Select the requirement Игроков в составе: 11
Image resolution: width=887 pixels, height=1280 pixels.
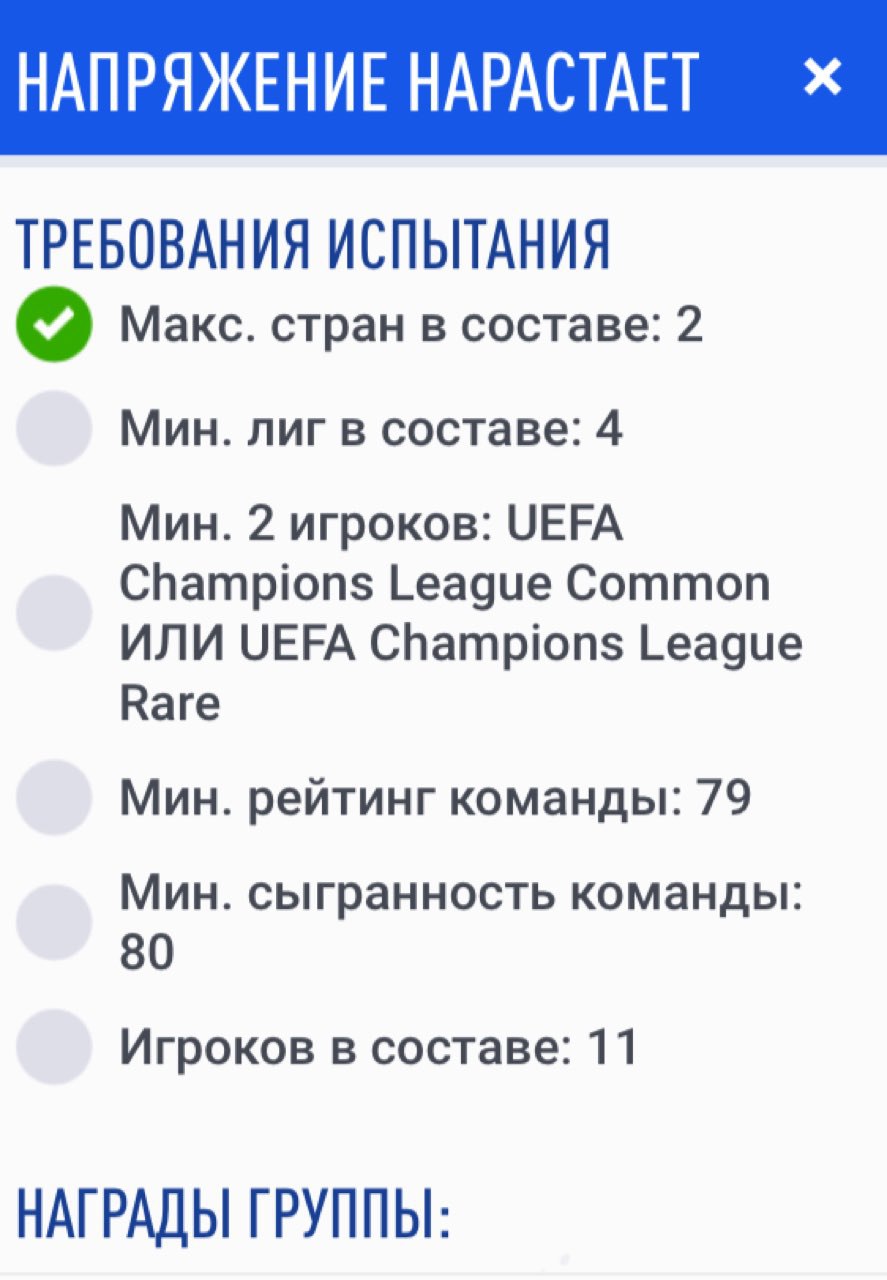coord(379,1047)
